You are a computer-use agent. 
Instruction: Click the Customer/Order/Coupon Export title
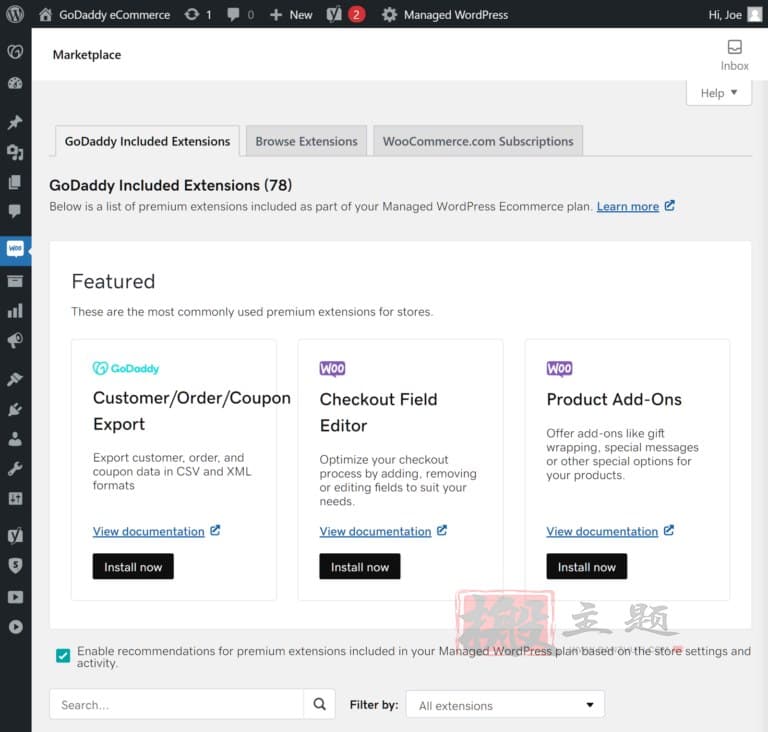[x=192, y=411]
